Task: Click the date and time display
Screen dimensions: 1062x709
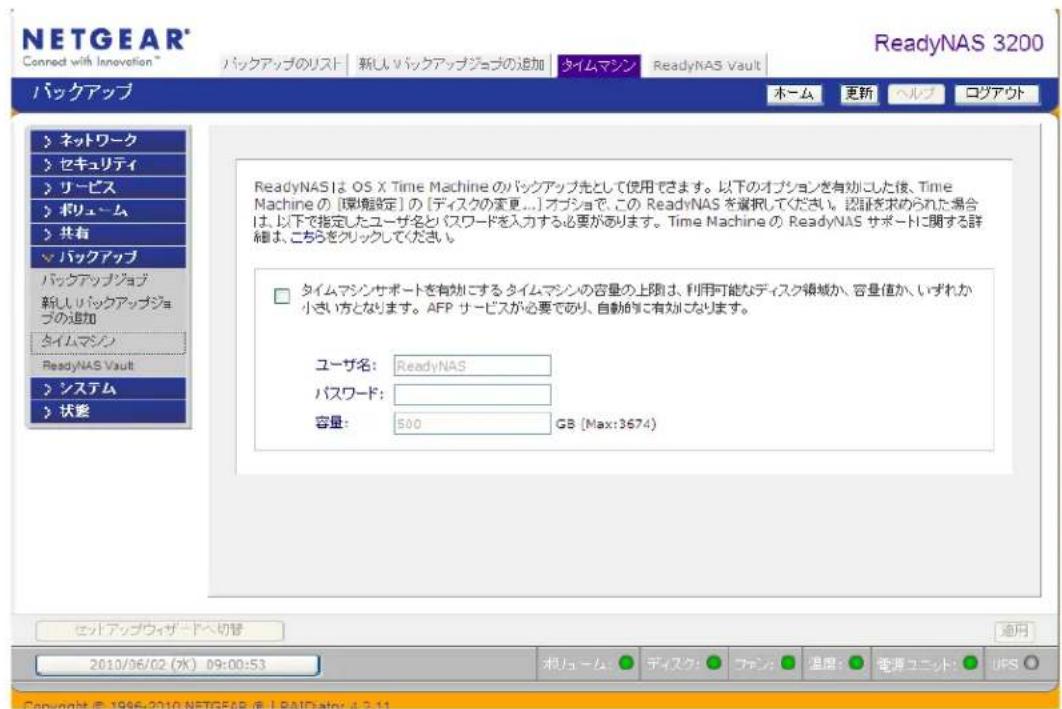Action: coord(177,664)
